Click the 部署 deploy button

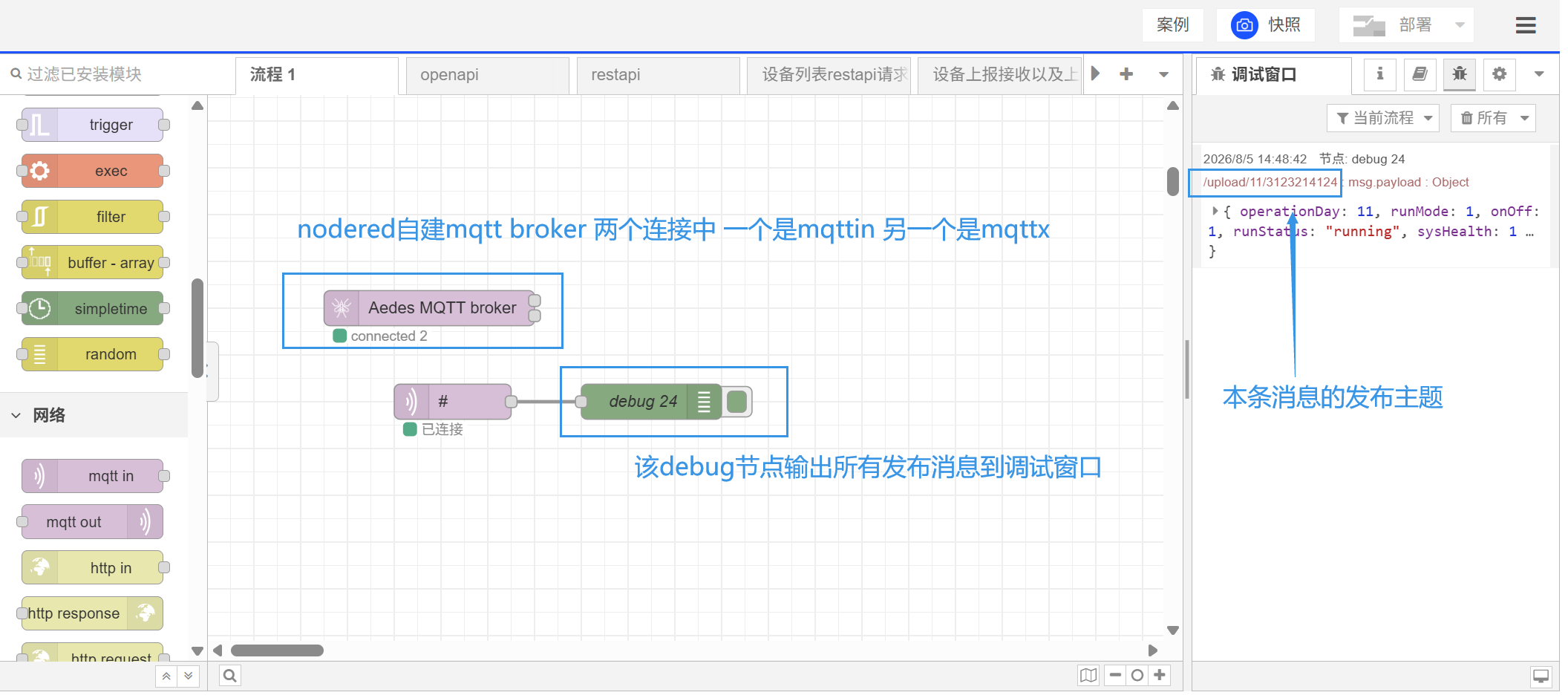click(x=1393, y=25)
